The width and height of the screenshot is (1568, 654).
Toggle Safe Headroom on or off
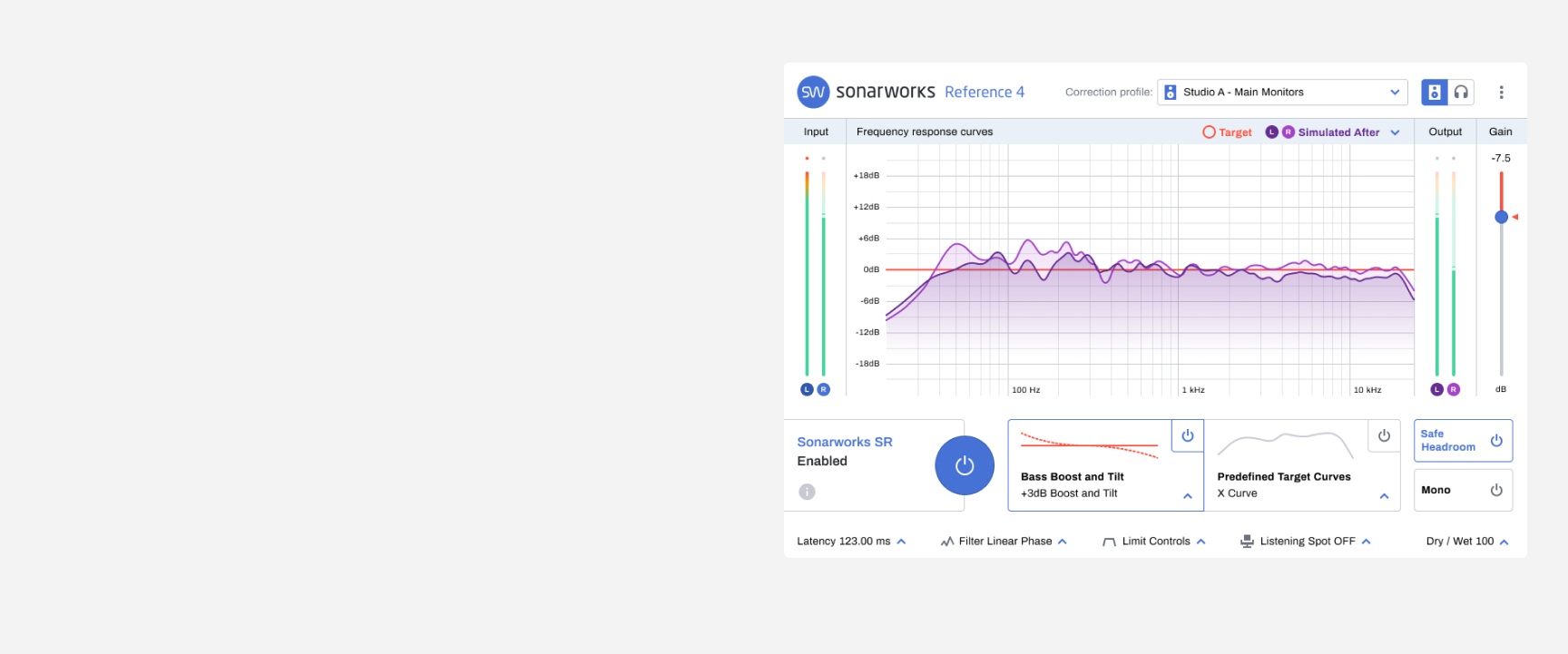click(x=1496, y=441)
